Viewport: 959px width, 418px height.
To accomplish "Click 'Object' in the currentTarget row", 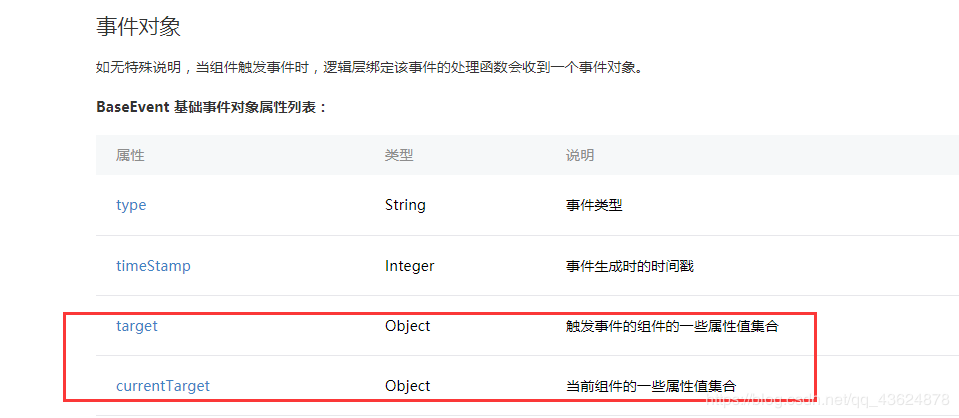I will coord(407,386).
